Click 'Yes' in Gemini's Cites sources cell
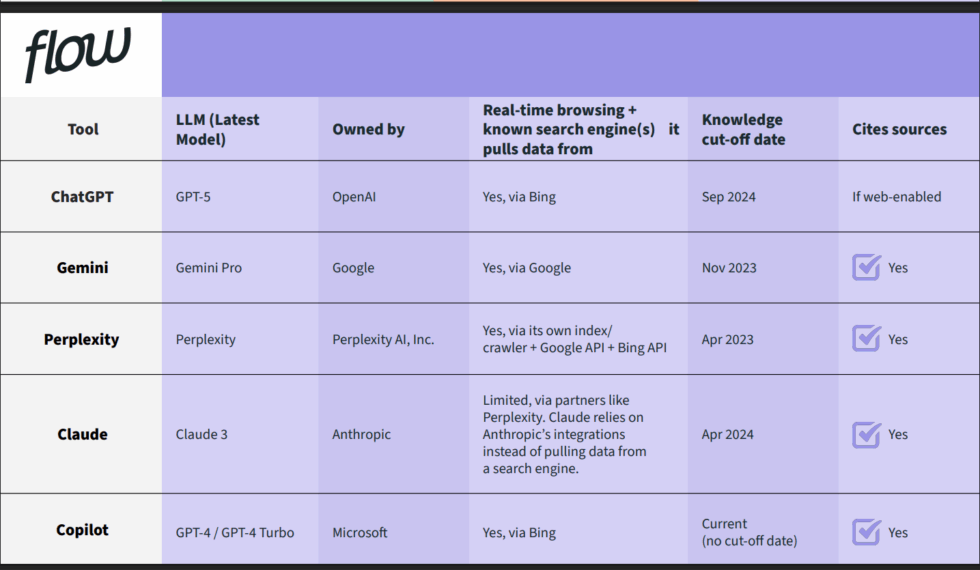The image size is (980, 570). [898, 268]
